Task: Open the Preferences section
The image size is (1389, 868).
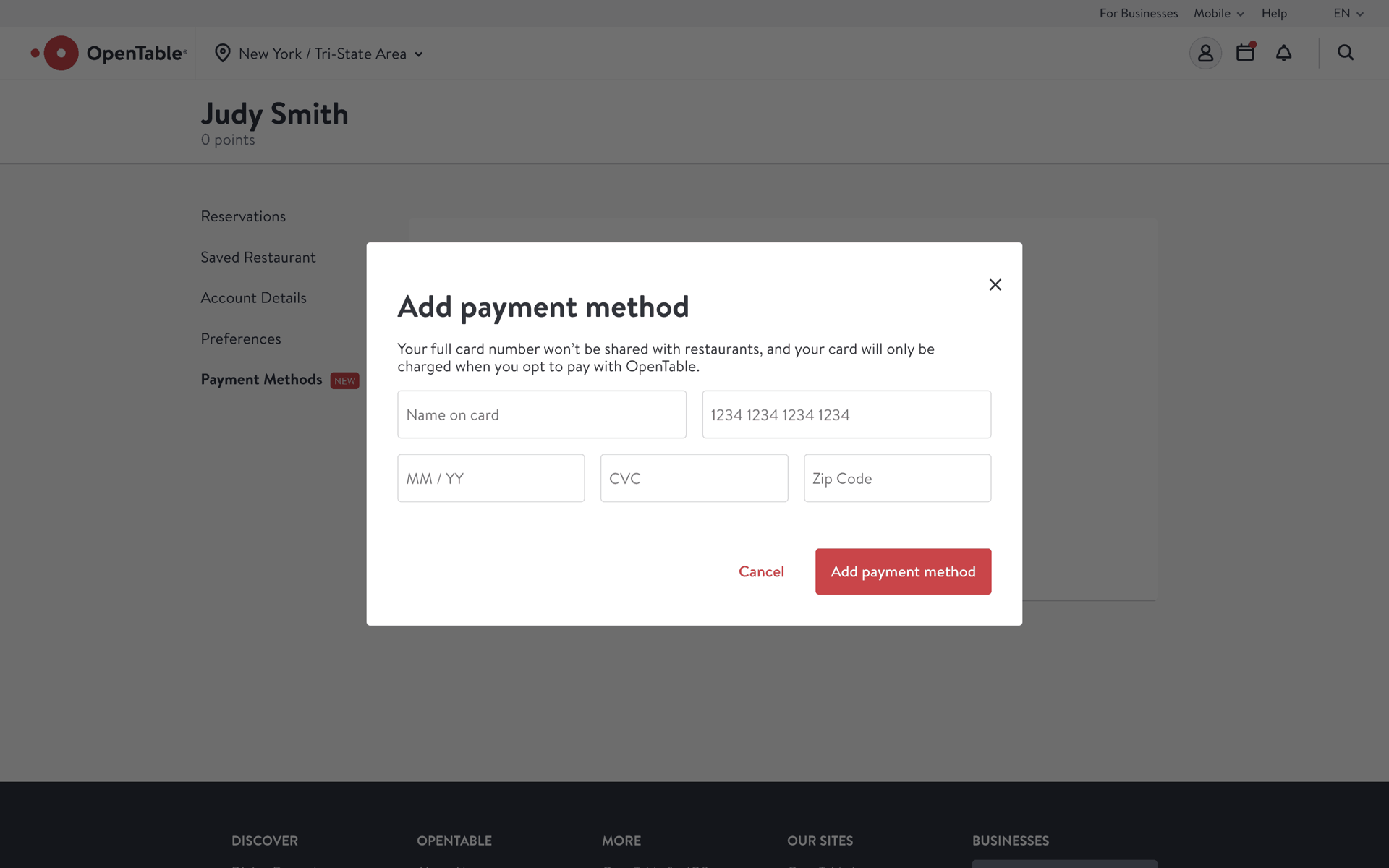Action: [241, 339]
